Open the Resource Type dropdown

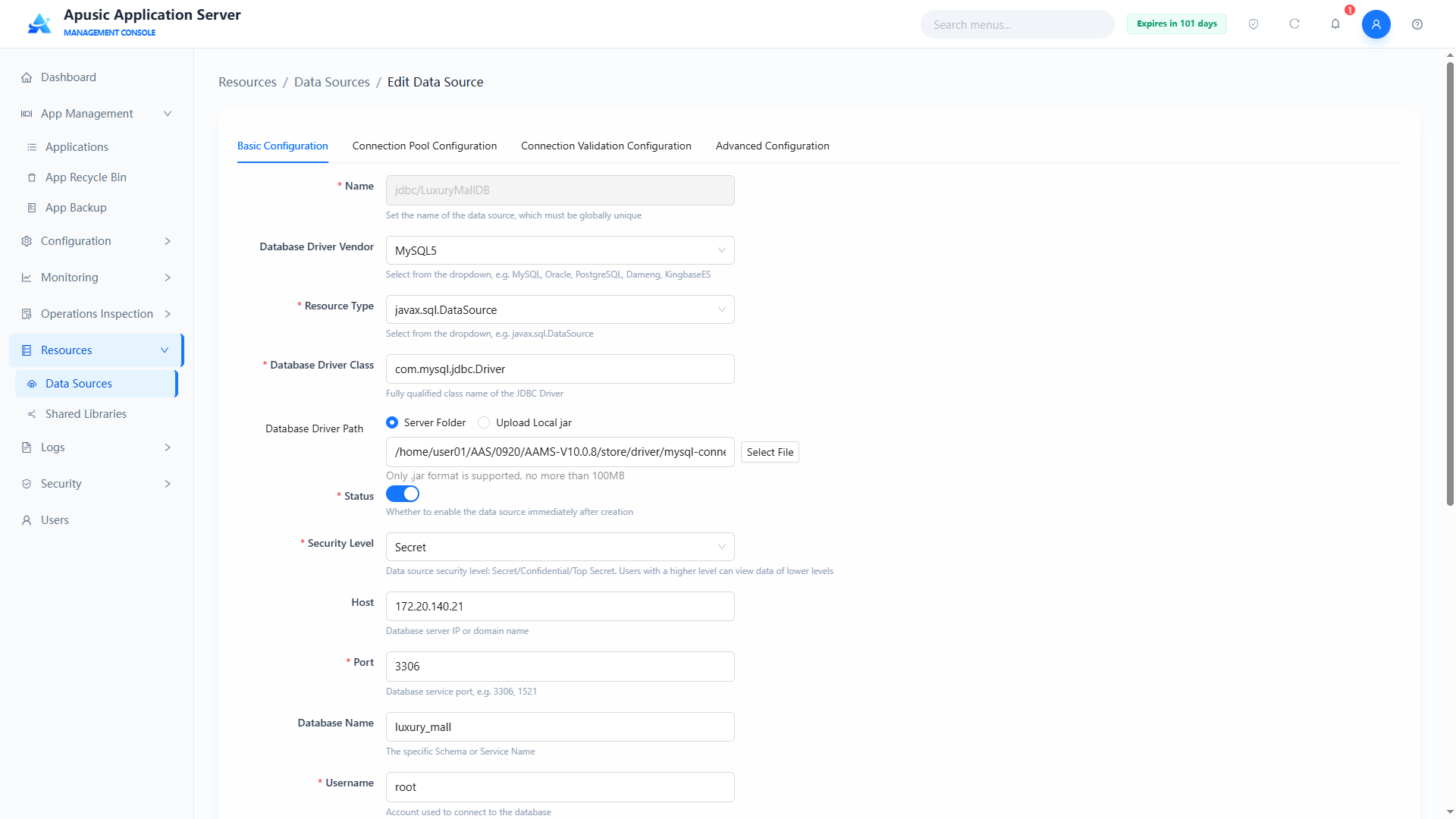coord(560,309)
